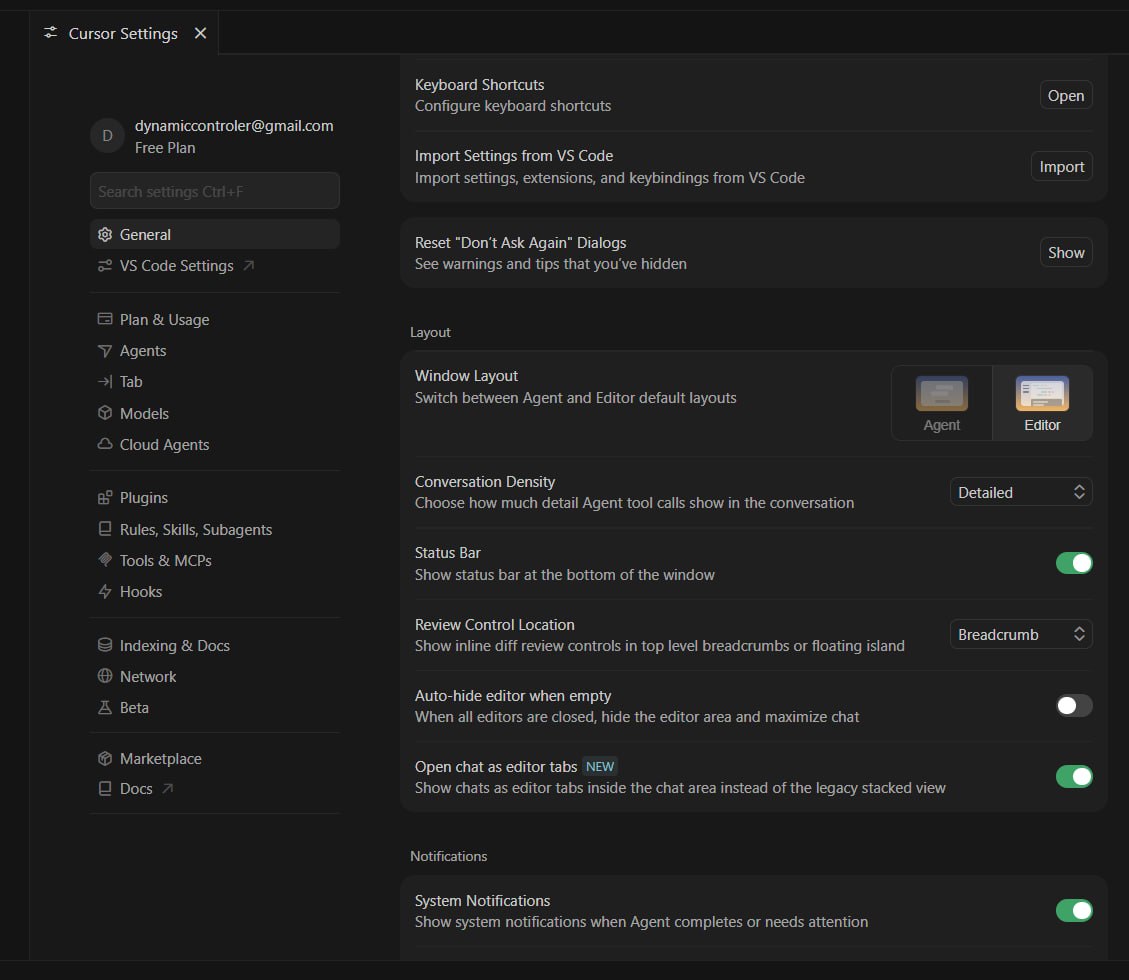
Task: Open Tools & MCPs section
Action: click(x=215, y=560)
